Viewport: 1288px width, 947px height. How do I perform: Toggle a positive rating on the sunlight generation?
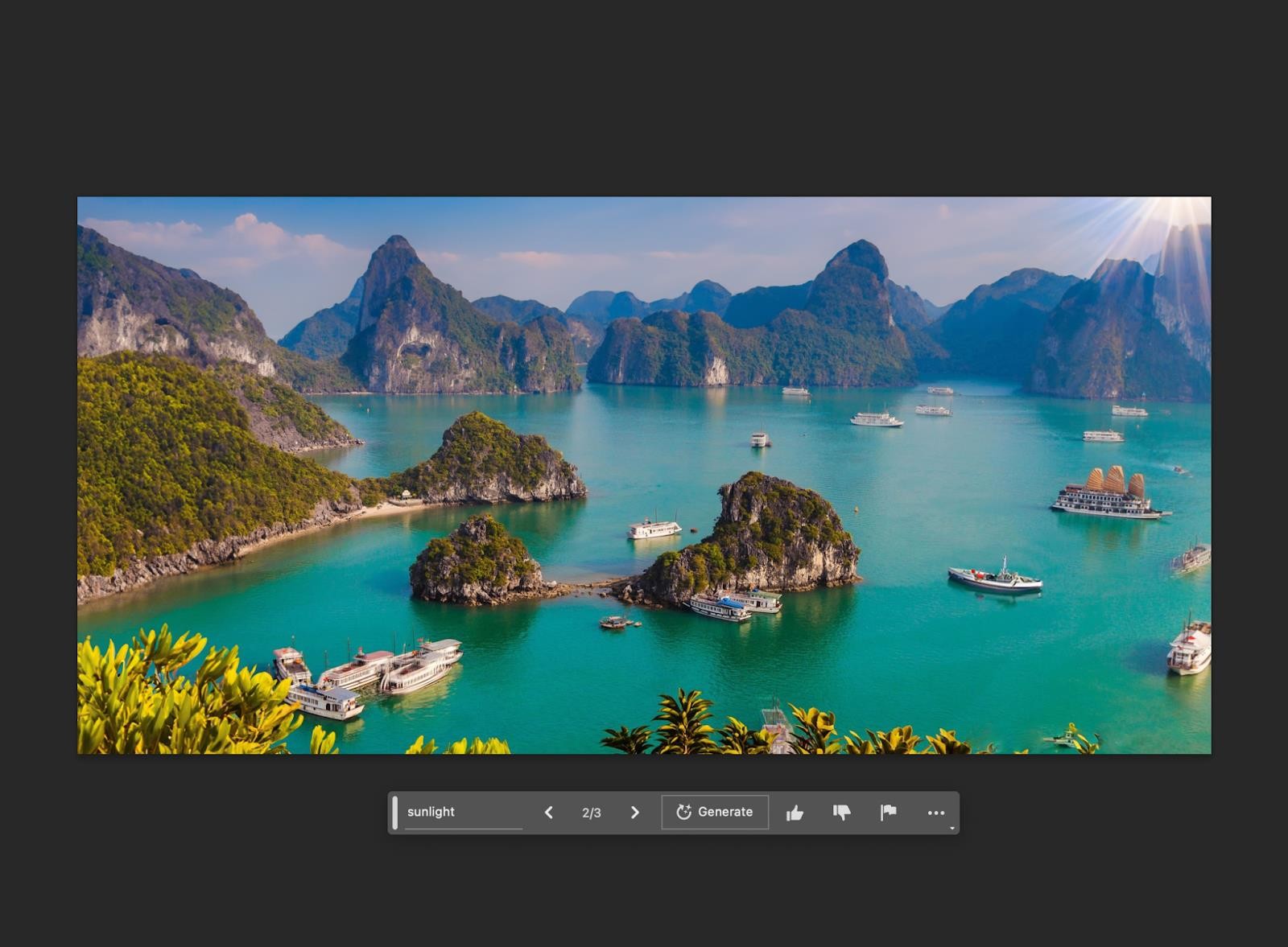(x=795, y=812)
